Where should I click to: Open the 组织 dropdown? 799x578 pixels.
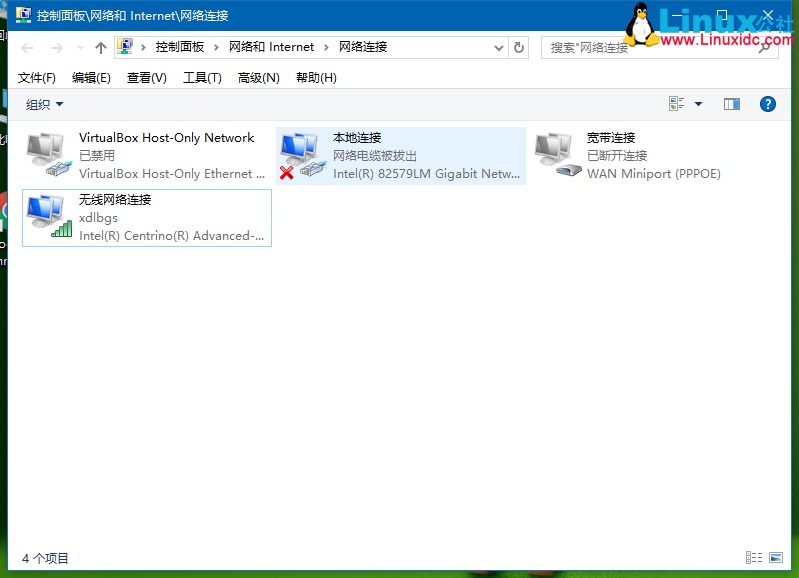coord(44,104)
